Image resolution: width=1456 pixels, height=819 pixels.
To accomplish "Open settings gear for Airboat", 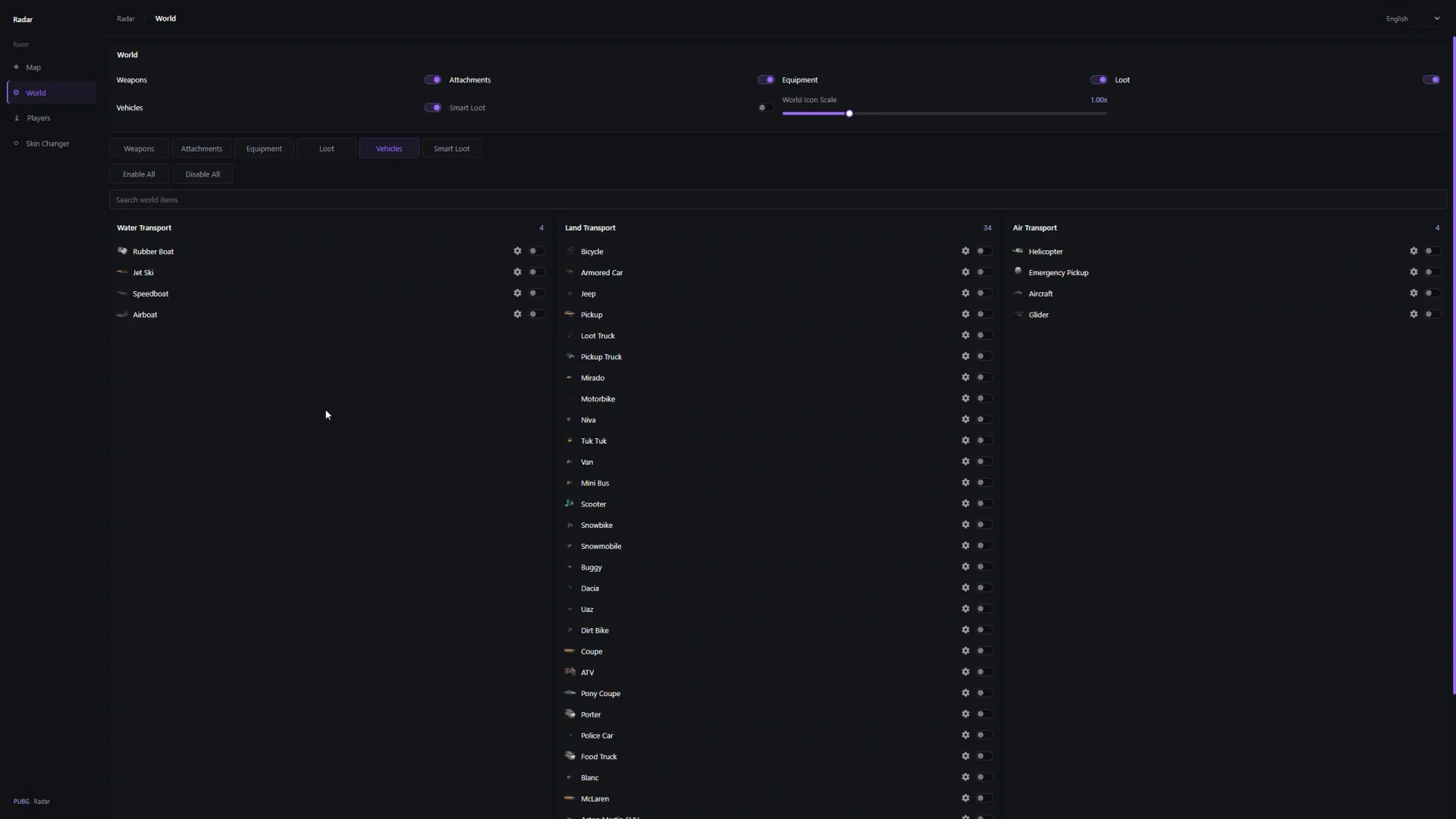I will point(517,314).
